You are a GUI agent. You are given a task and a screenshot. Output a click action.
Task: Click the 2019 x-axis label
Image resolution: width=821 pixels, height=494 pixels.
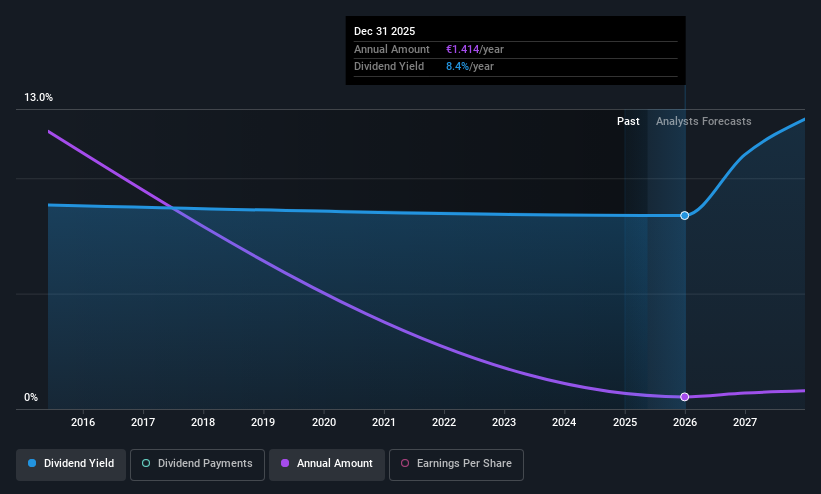click(263, 422)
